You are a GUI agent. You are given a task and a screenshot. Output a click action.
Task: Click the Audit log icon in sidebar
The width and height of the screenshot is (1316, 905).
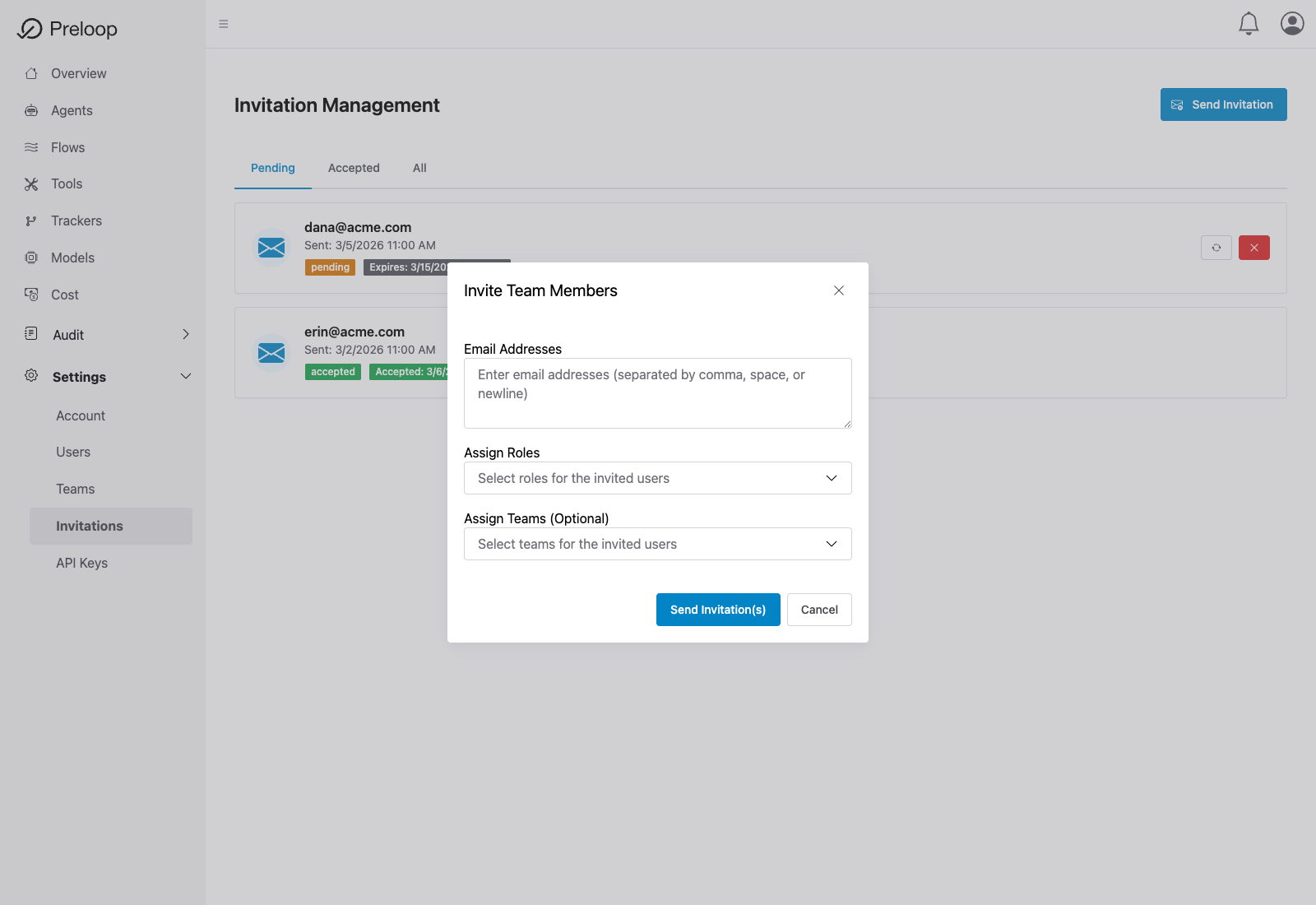pyautogui.click(x=31, y=333)
